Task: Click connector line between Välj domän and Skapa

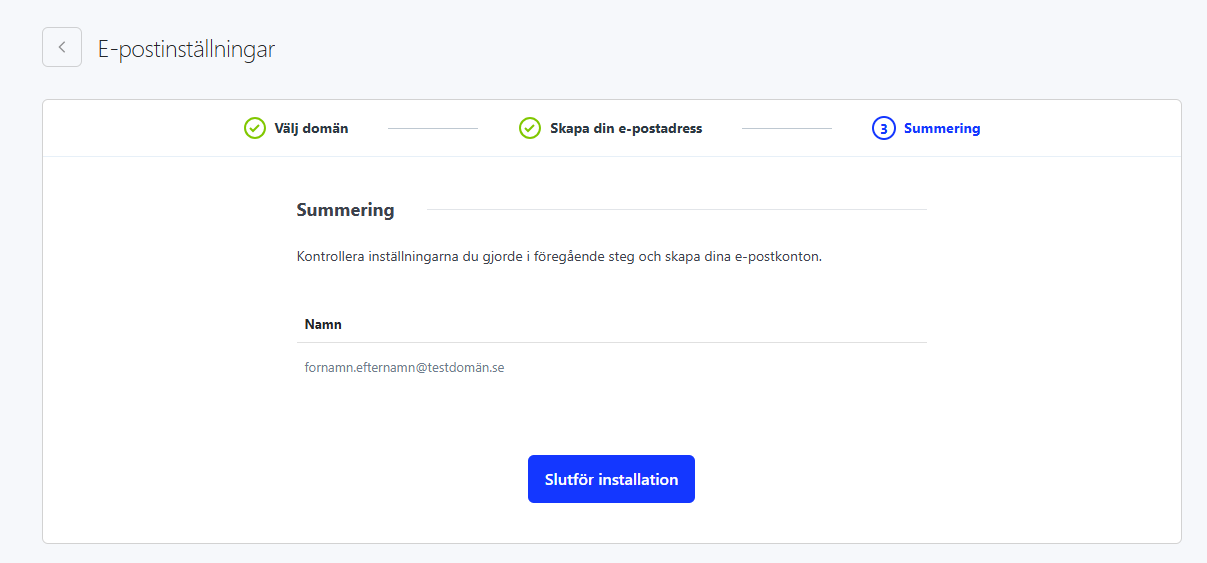Action: [432, 129]
